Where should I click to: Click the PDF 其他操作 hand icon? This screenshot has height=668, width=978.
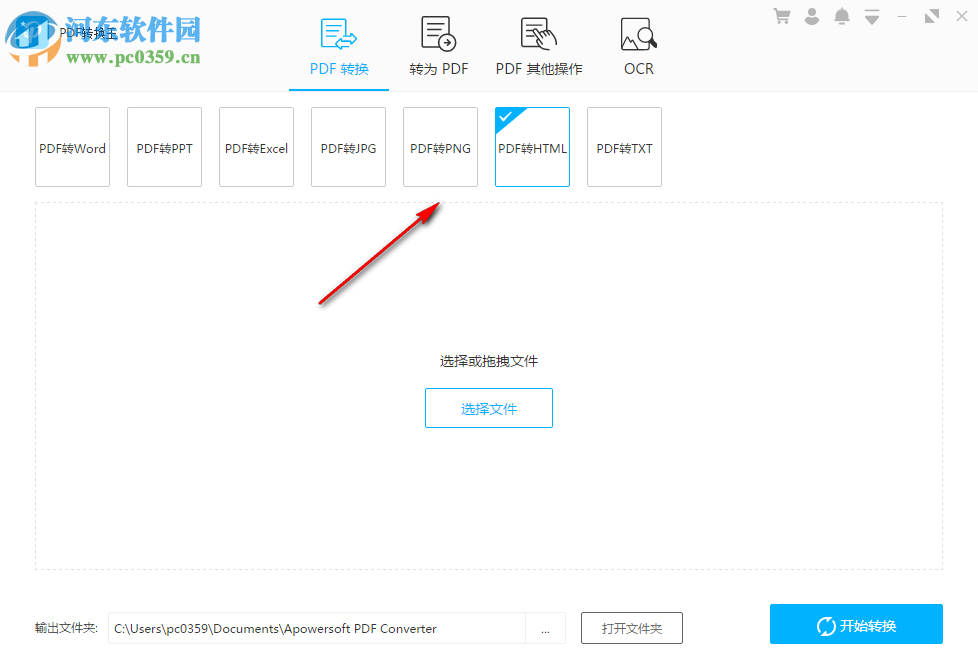(x=537, y=32)
